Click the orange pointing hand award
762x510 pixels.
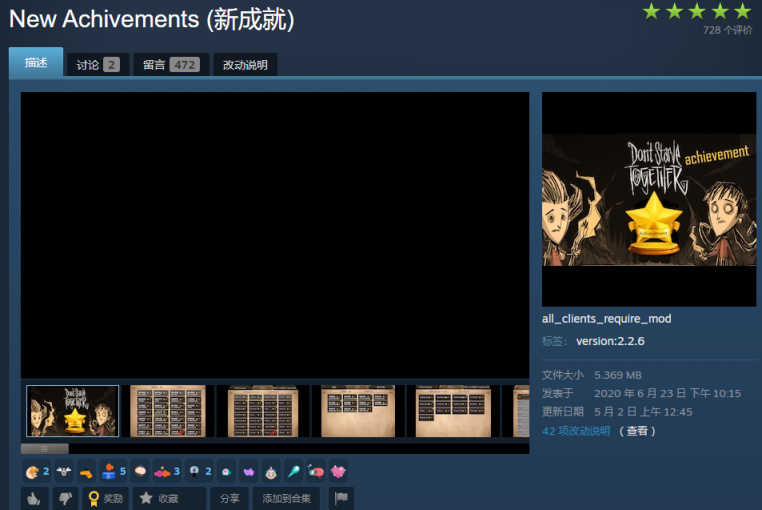(86, 472)
